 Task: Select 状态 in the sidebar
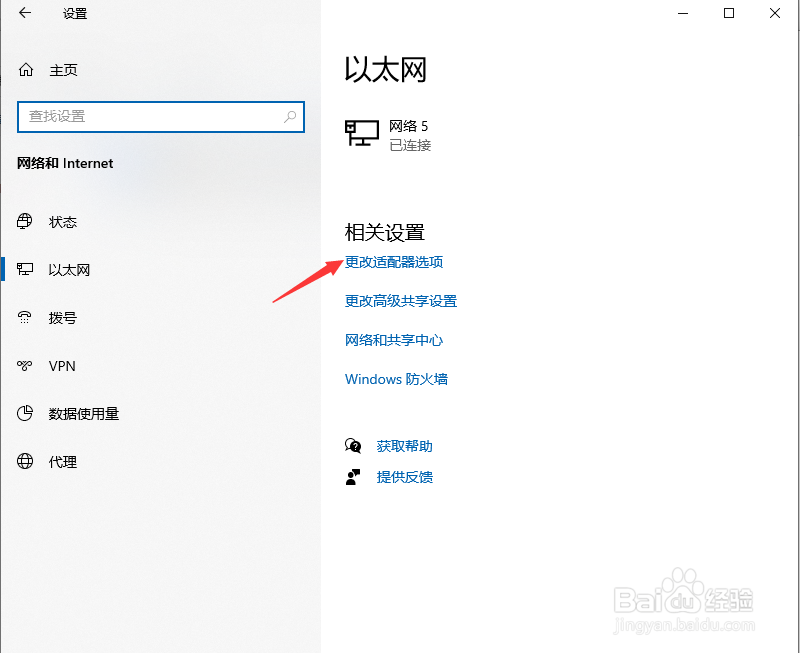pyautogui.click(x=63, y=222)
